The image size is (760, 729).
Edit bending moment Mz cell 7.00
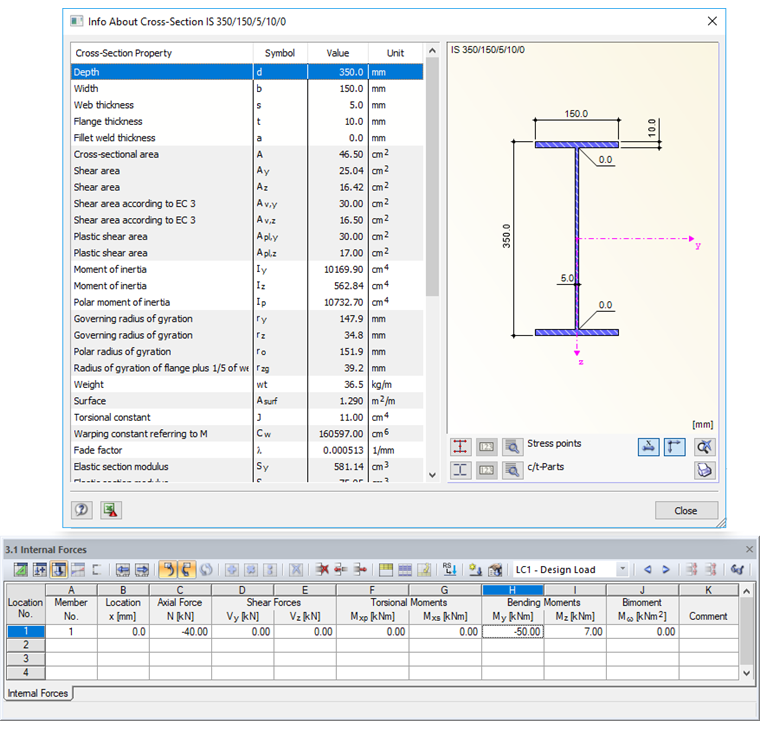click(575, 632)
